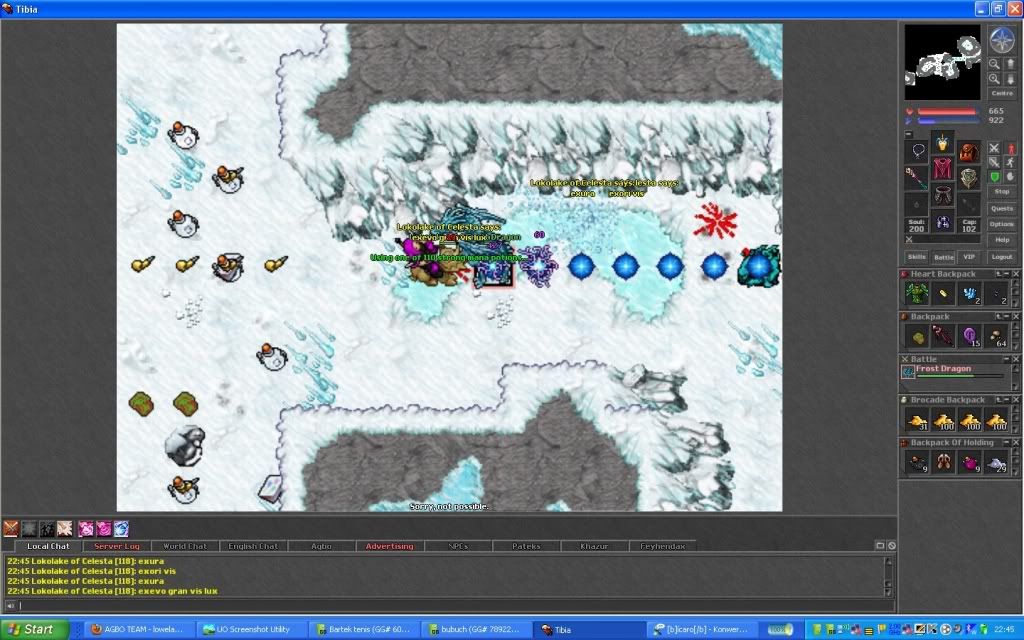1024x640 pixels.
Task: Go up a level in Backpack container
Action: click(999, 317)
